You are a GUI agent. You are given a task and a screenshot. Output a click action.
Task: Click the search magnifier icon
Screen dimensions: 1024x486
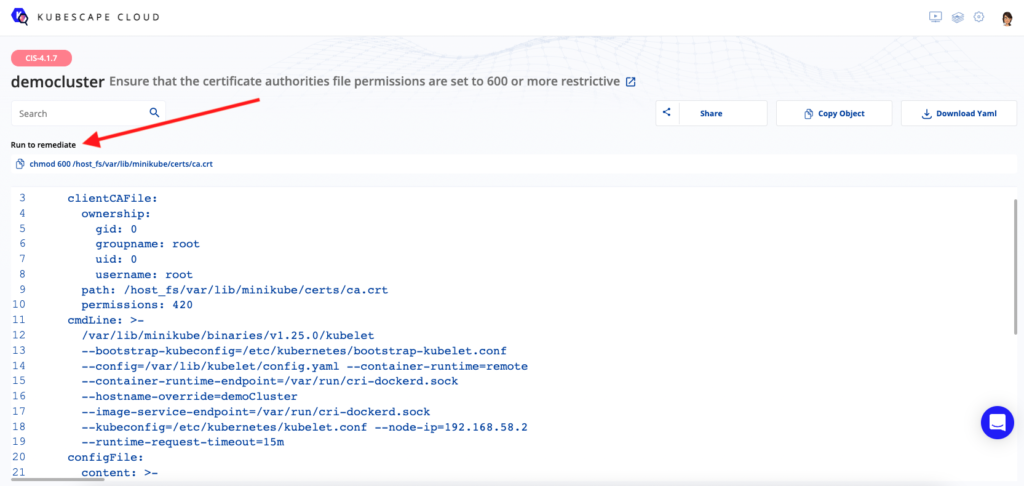[154, 112]
